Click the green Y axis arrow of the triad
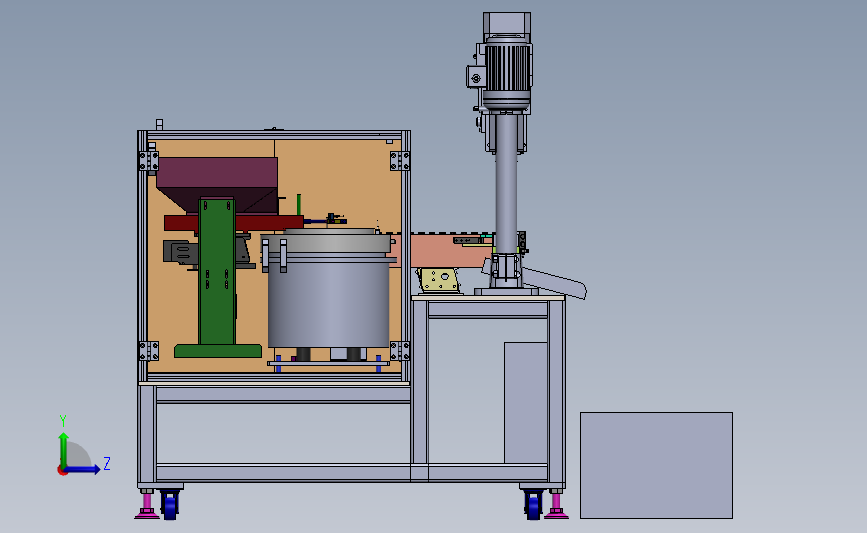Screen dimensions: 867x533 64,449
